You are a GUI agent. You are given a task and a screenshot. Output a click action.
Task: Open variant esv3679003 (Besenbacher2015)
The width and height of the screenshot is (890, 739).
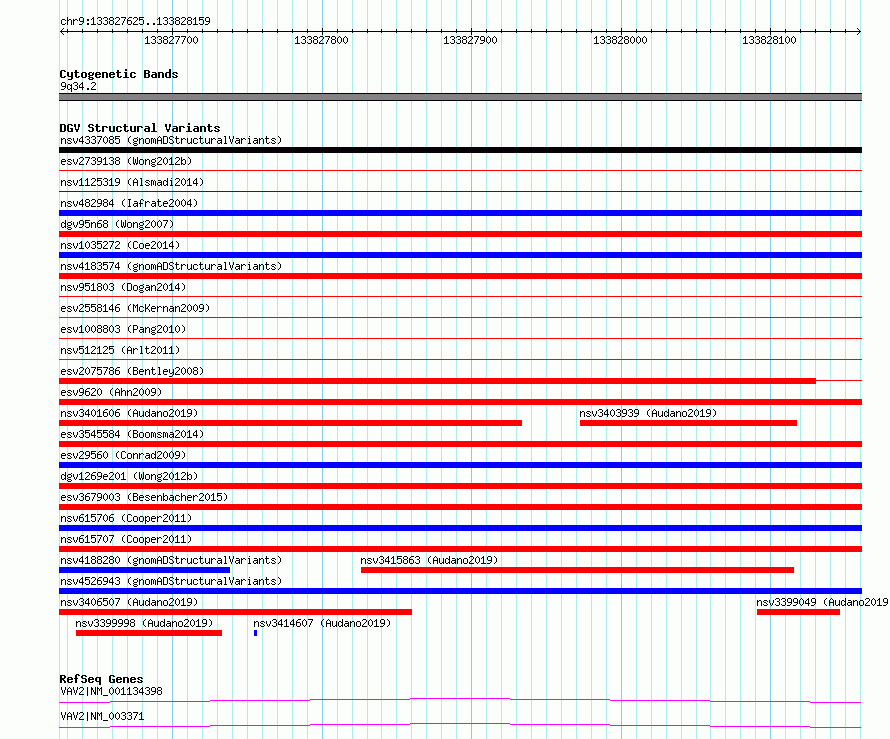click(x=144, y=497)
